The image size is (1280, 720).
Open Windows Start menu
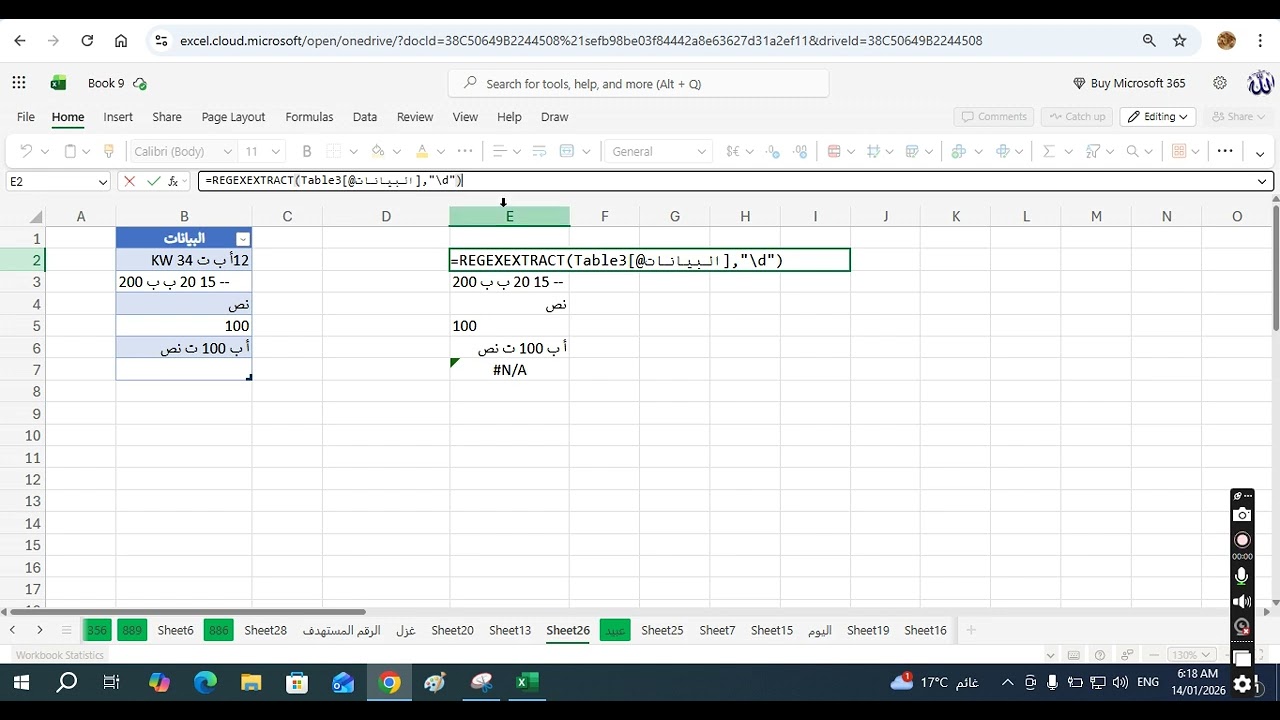[x=20, y=683]
